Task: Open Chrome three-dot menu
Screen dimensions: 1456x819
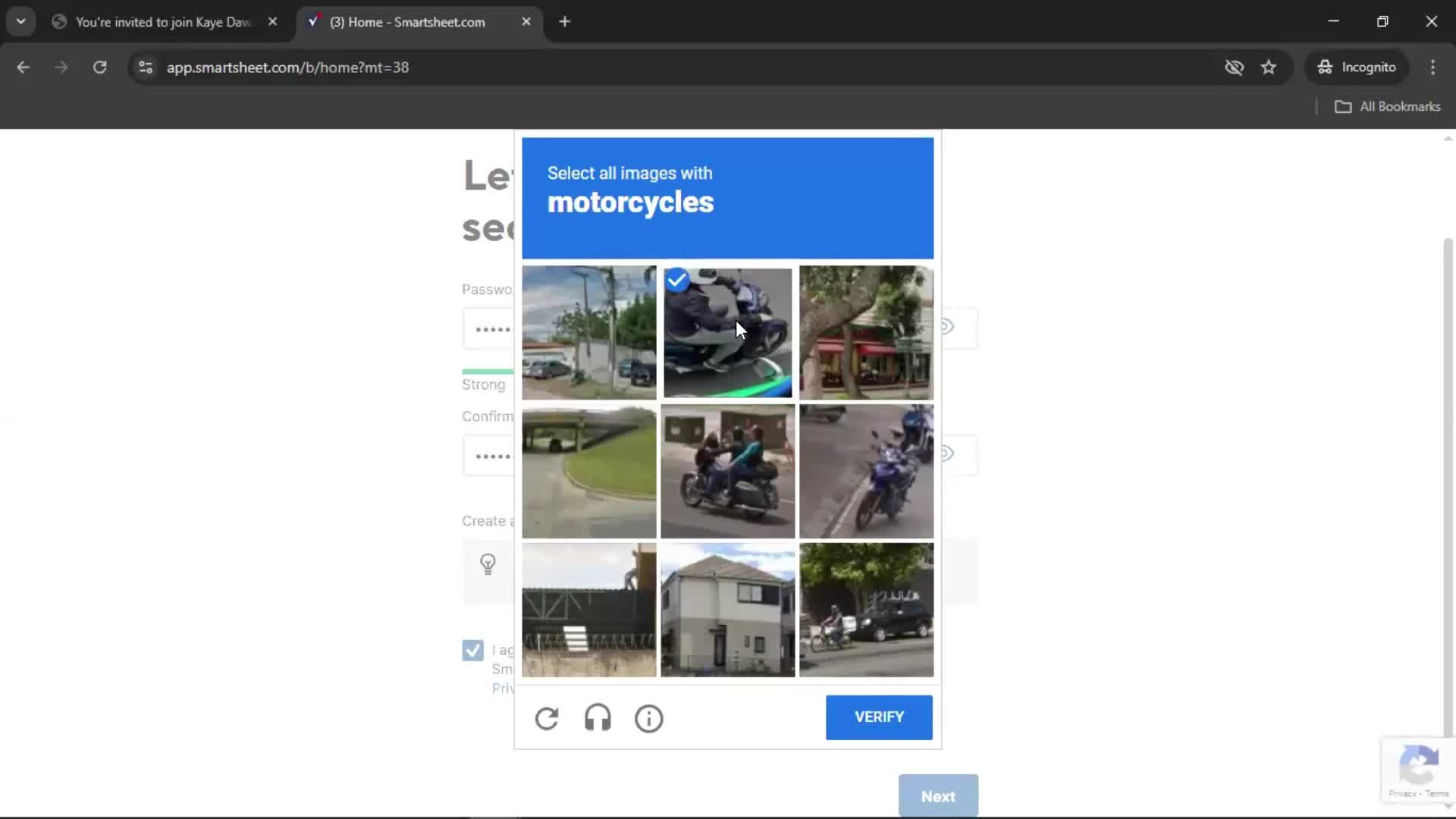Action: 1432,67
